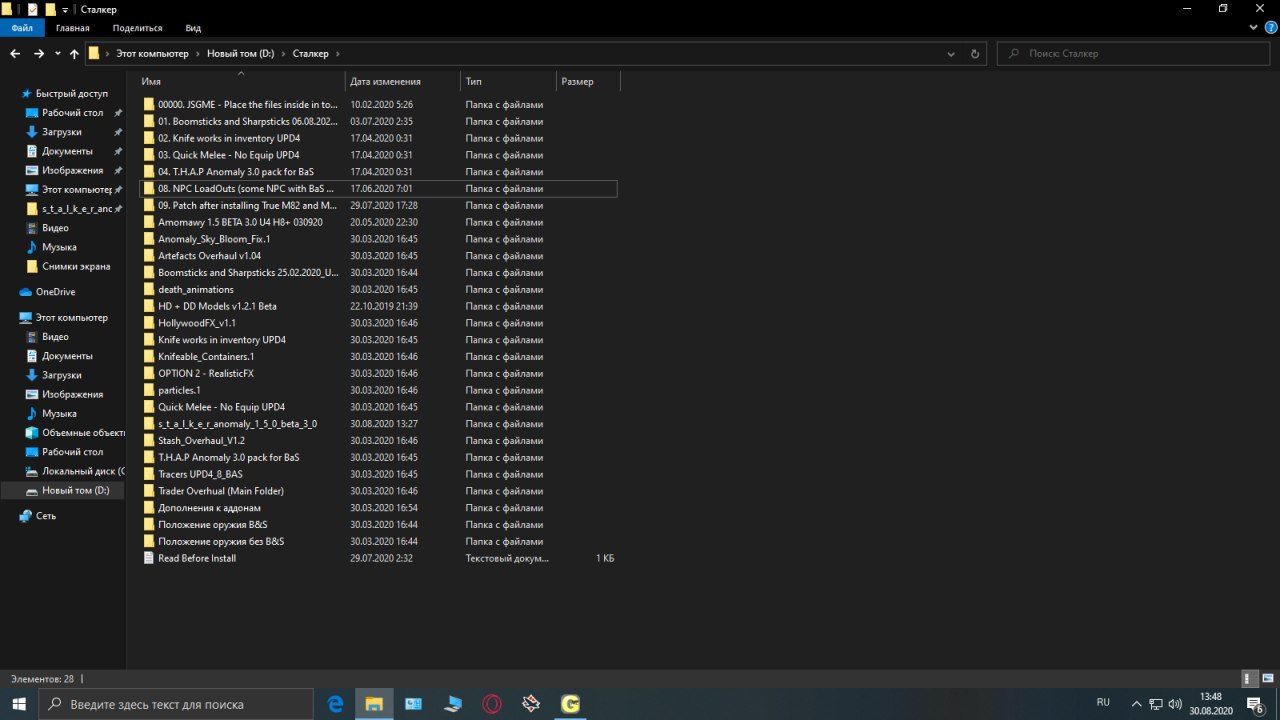Select folder Anomaly_Sky_Bloom_Fix.1
Screen dimensions: 1280x720
point(214,239)
